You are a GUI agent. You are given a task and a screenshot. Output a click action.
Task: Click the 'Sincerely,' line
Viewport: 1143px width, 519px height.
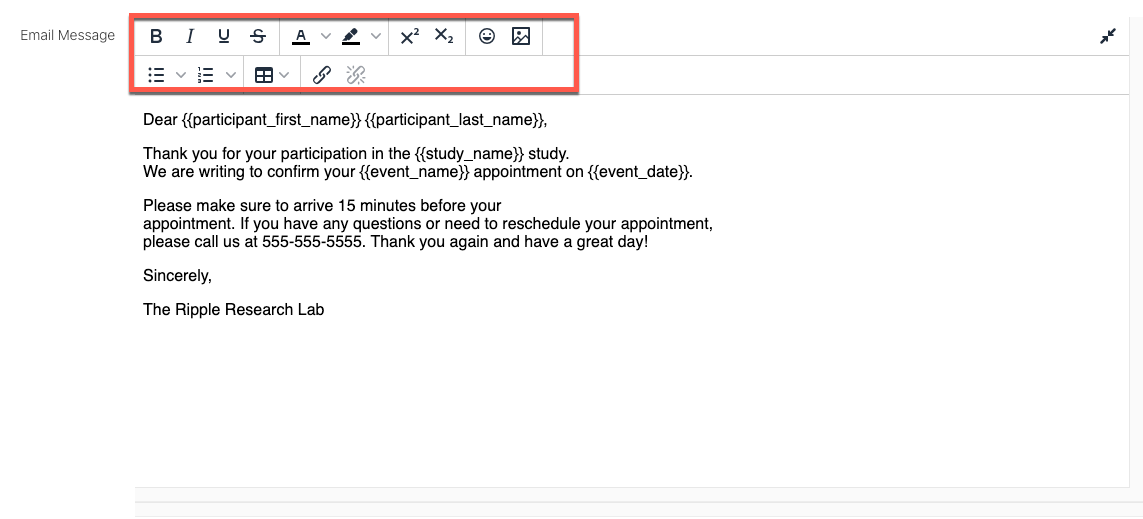point(177,276)
